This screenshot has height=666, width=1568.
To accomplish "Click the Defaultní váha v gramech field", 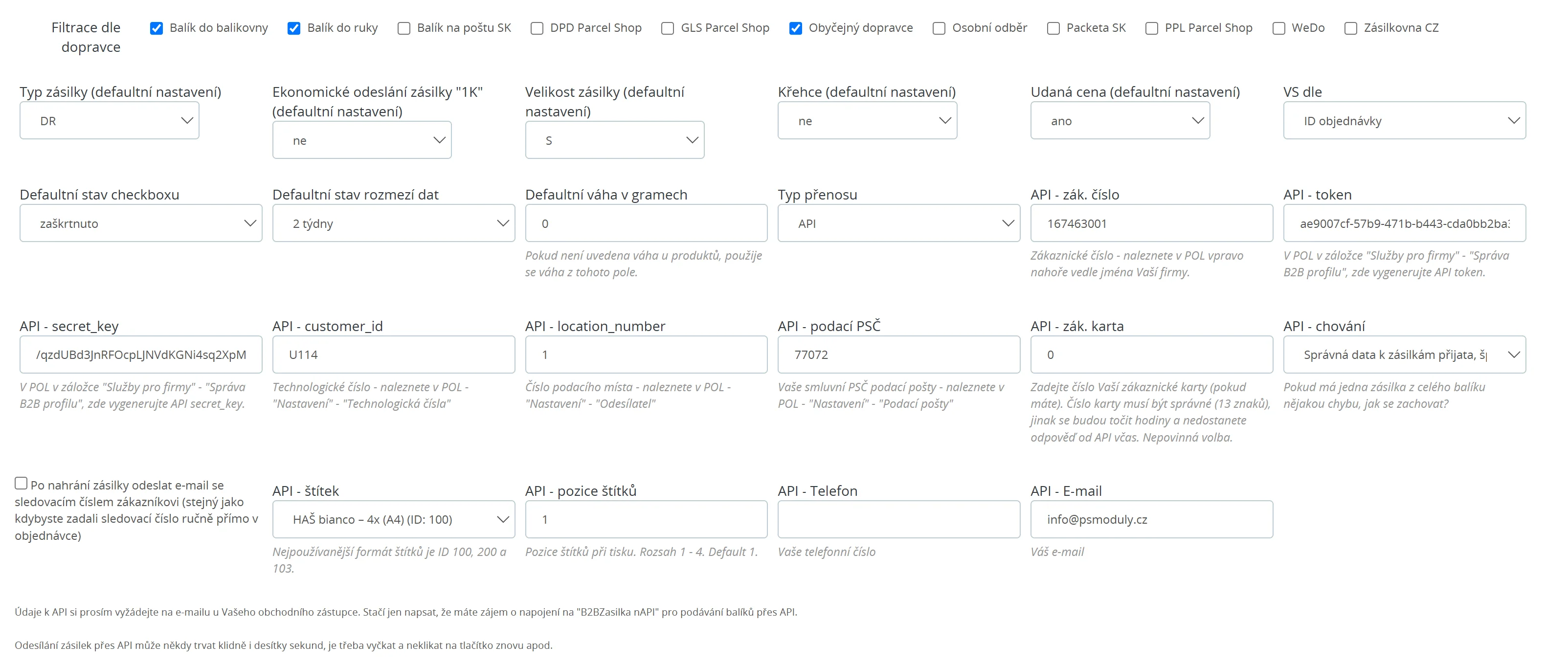I will [646, 223].
